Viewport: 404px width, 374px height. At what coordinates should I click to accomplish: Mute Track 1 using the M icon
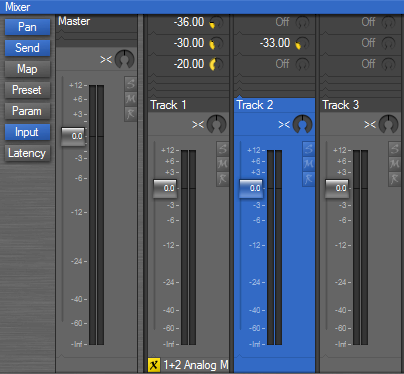tap(222, 163)
